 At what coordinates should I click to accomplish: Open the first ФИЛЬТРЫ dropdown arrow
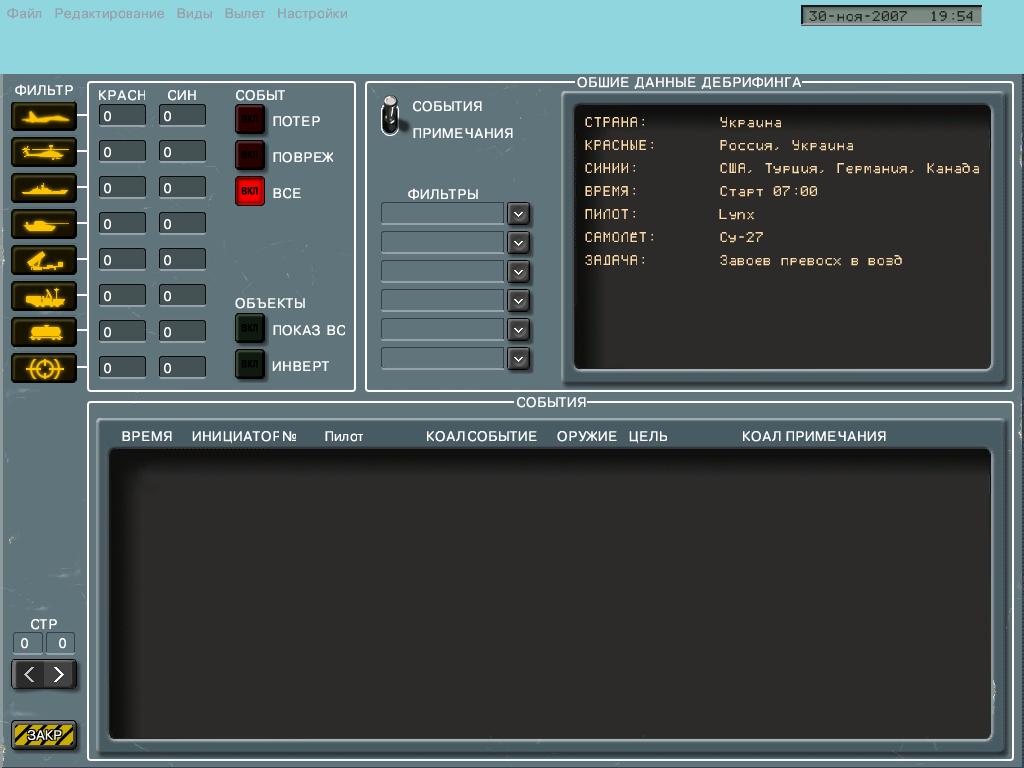point(519,214)
